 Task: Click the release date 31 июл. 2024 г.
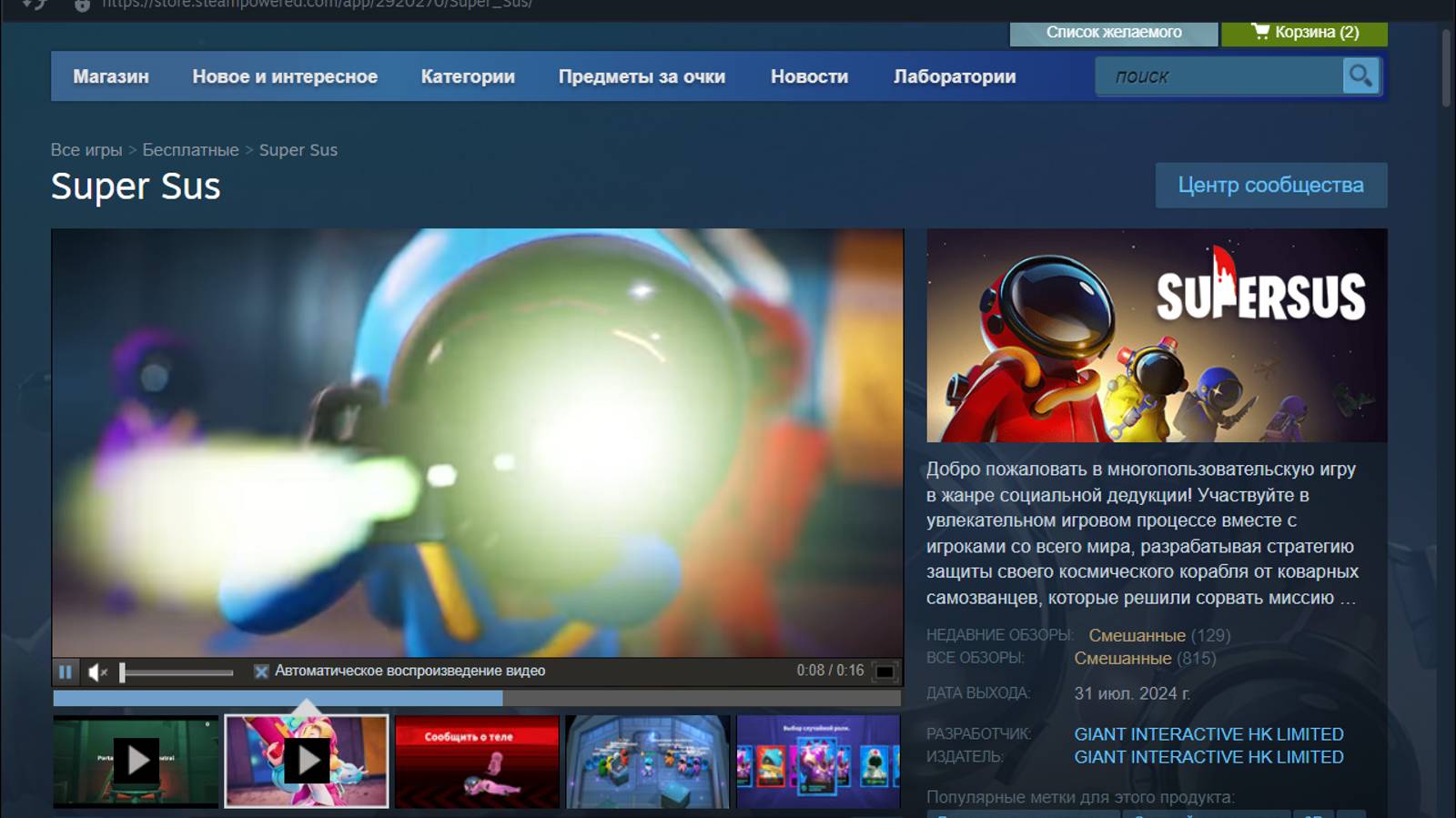tap(1132, 693)
